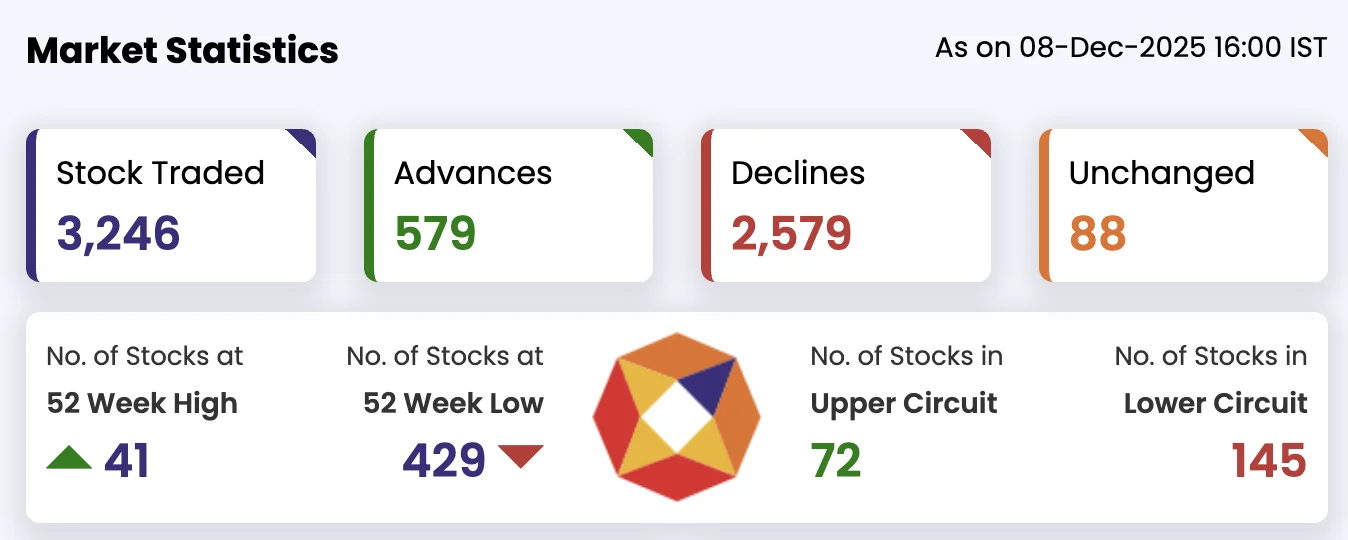This screenshot has width=1348, height=540.
Task: Open the Declines card label
Action: [x=799, y=173]
